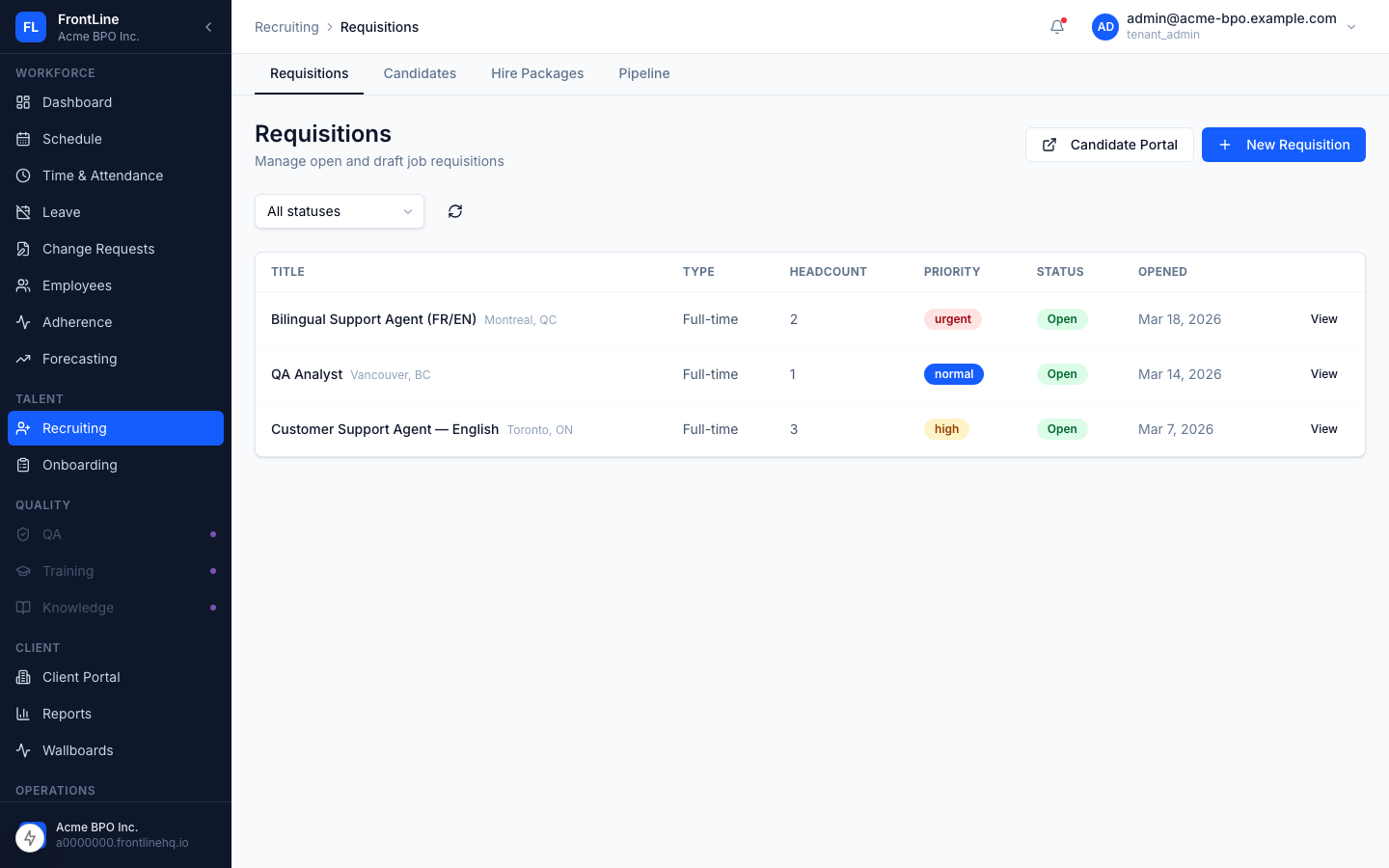Click Recruiting in the breadcrumb
Screen dimensions: 1389x868
point(286,27)
